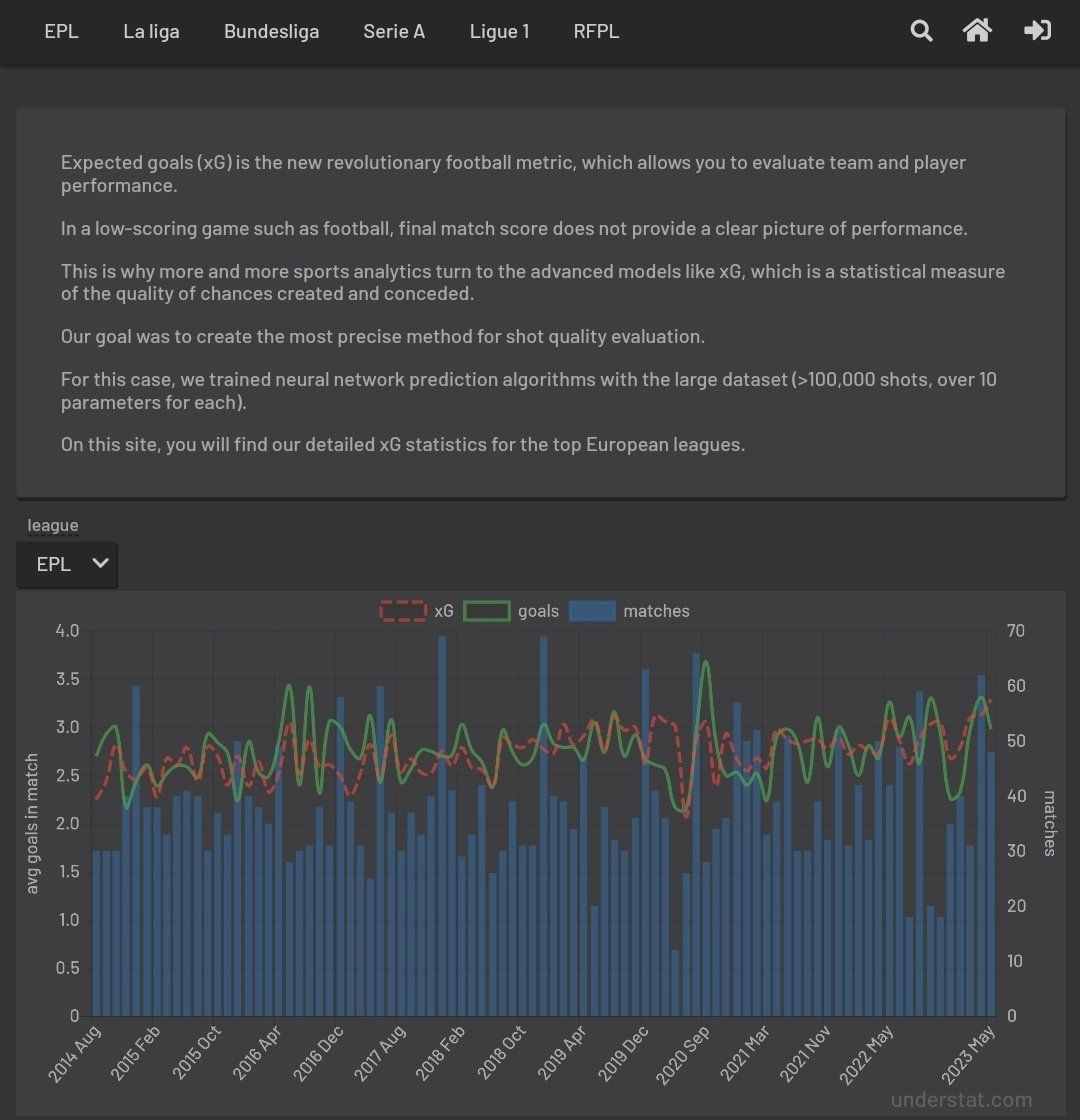The width and height of the screenshot is (1080, 1120).
Task: Click the understat.com watermark link
Action: 961,1100
